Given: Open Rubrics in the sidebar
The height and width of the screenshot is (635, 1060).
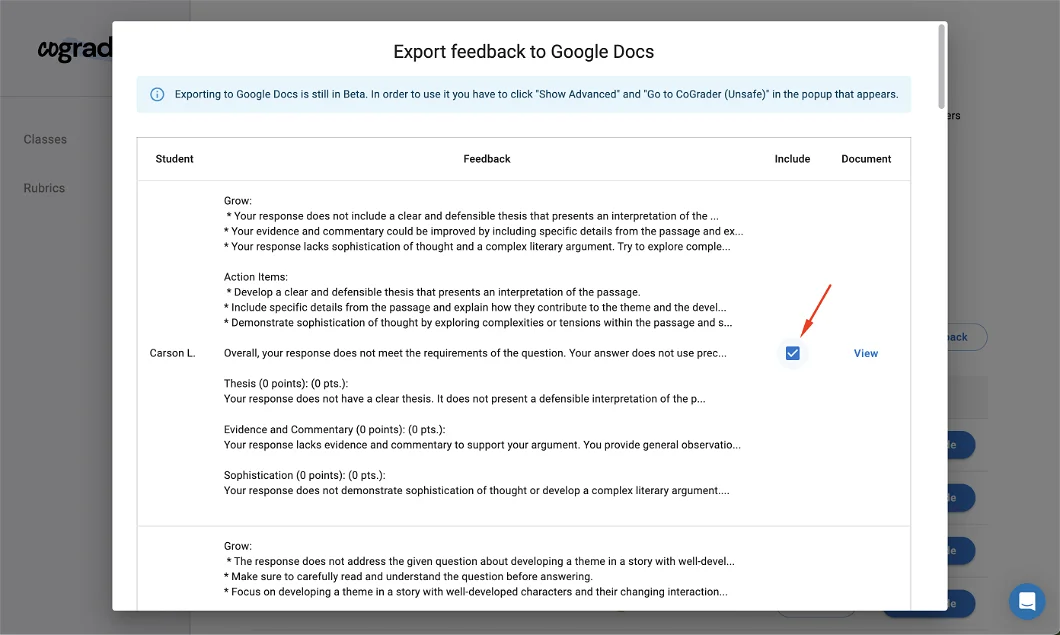Looking at the screenshot, I should [x=44, y=188].
